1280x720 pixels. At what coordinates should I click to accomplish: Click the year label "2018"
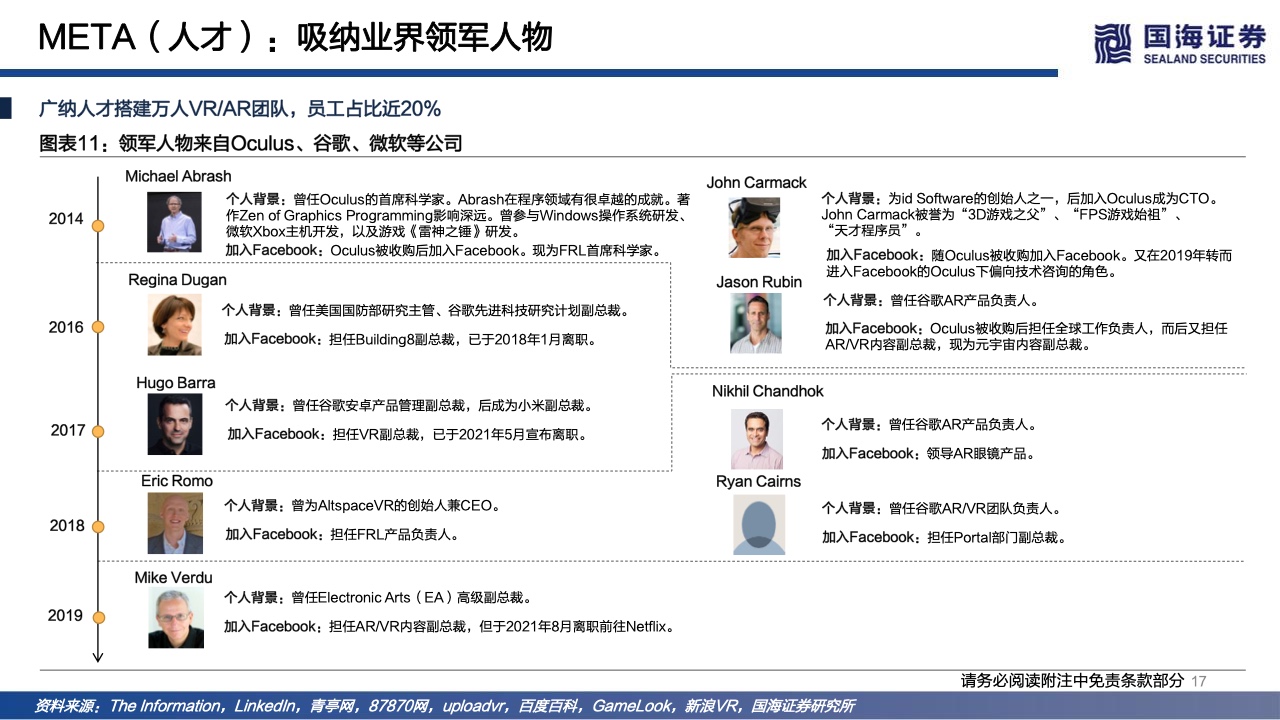click(x=67, y=525)
